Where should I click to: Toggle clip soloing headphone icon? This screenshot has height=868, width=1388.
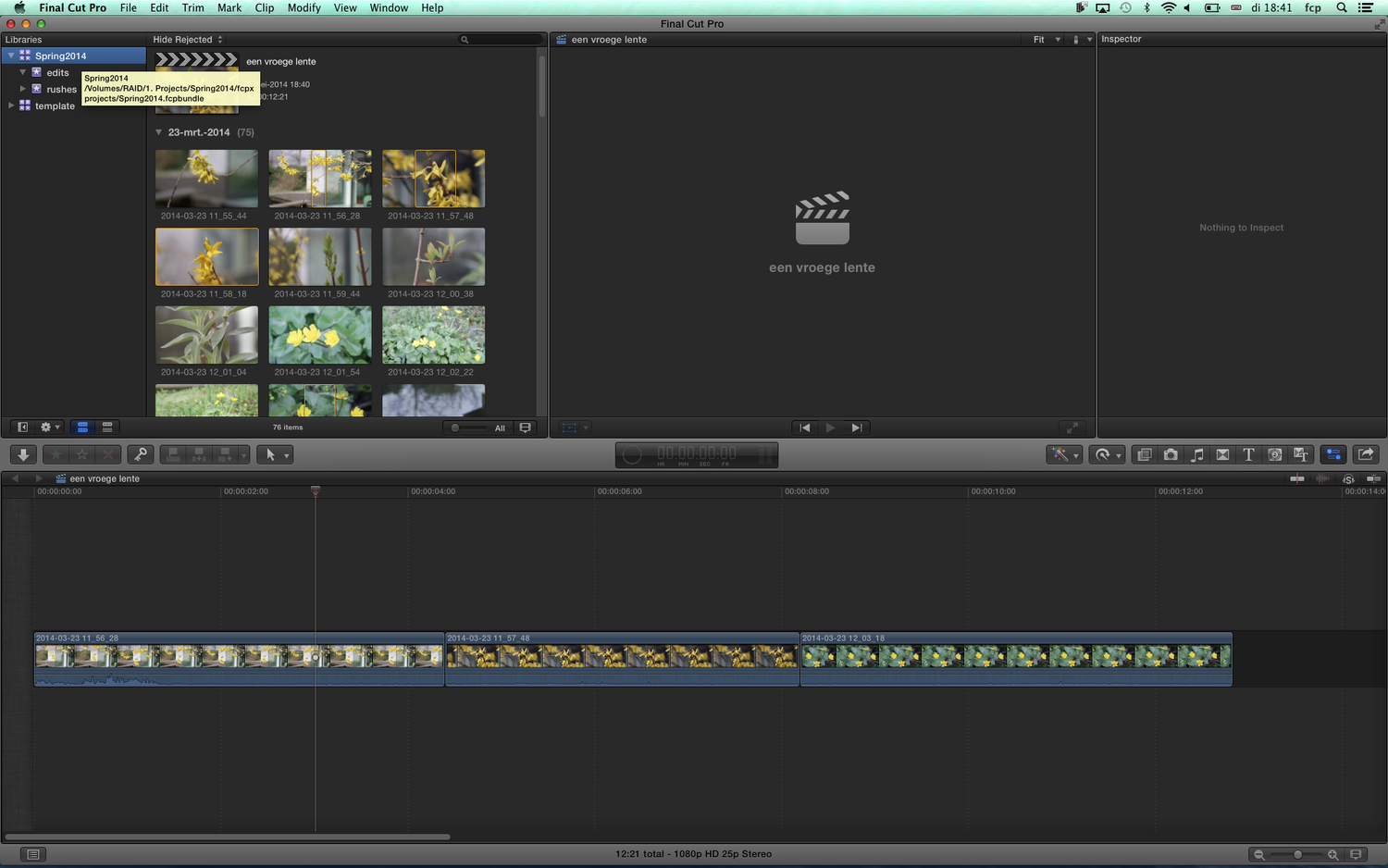[x=1348, y=478]
